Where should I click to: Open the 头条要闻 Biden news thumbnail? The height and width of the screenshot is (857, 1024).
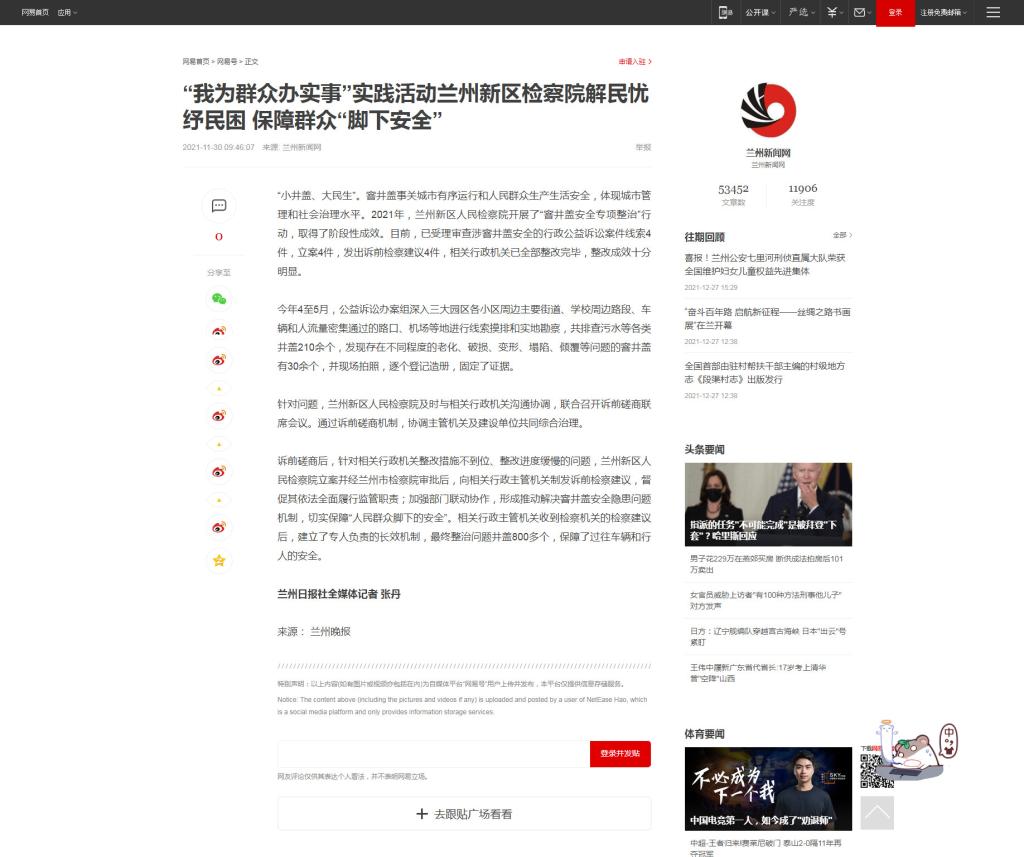768,503
